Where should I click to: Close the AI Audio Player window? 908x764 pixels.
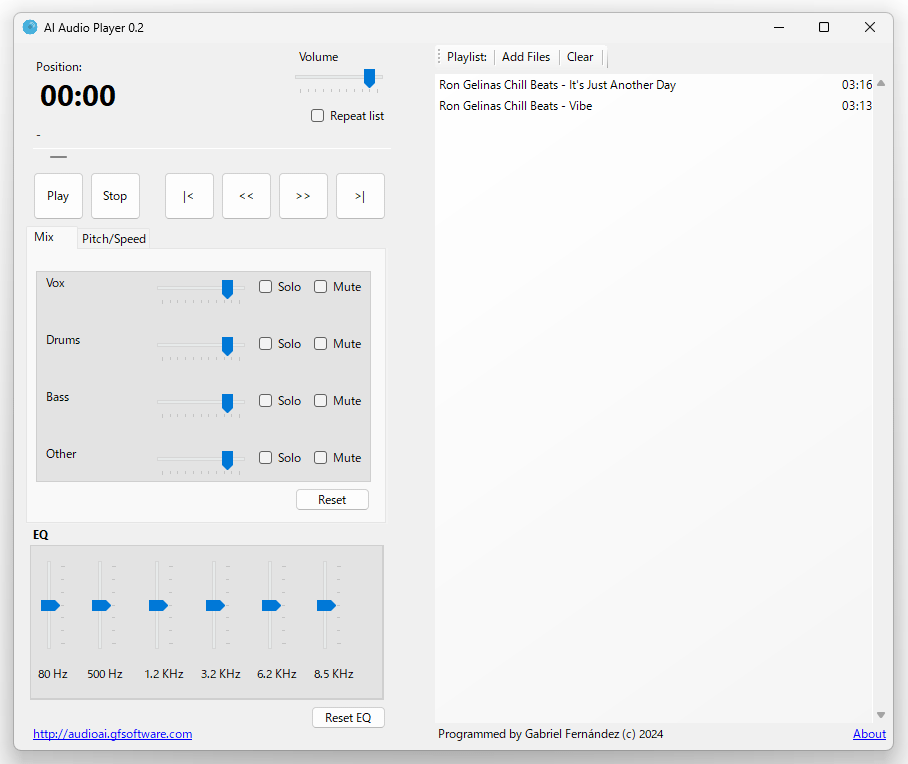tap(870, 27)
